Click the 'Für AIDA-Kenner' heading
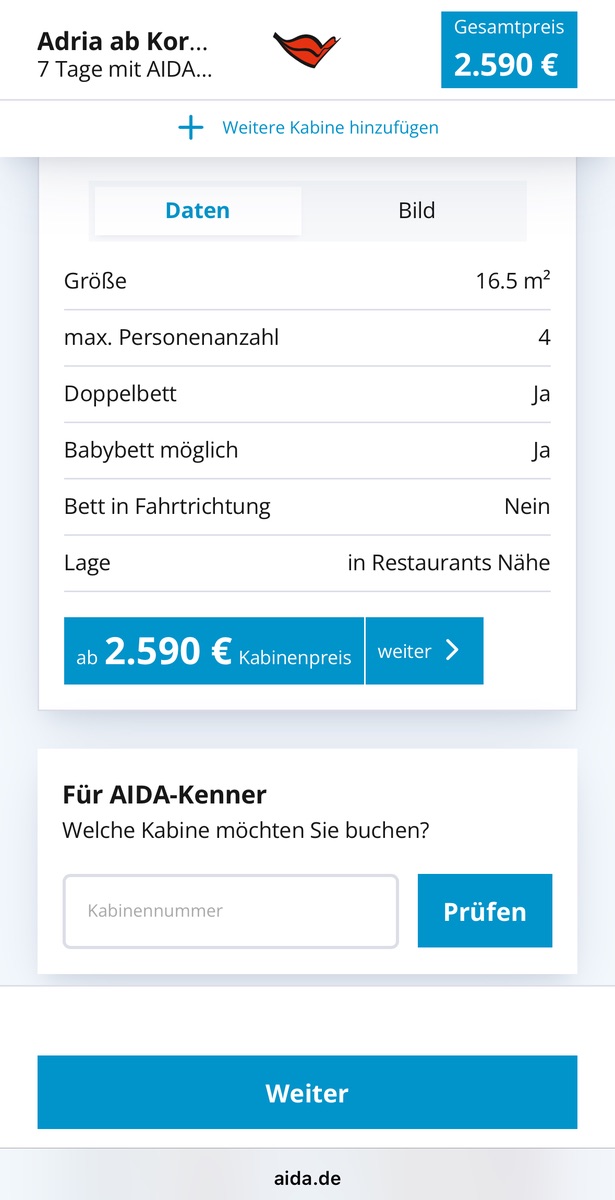Image resolution: width=615 pixels, height=1200 pixels. (x=164, y=796)
